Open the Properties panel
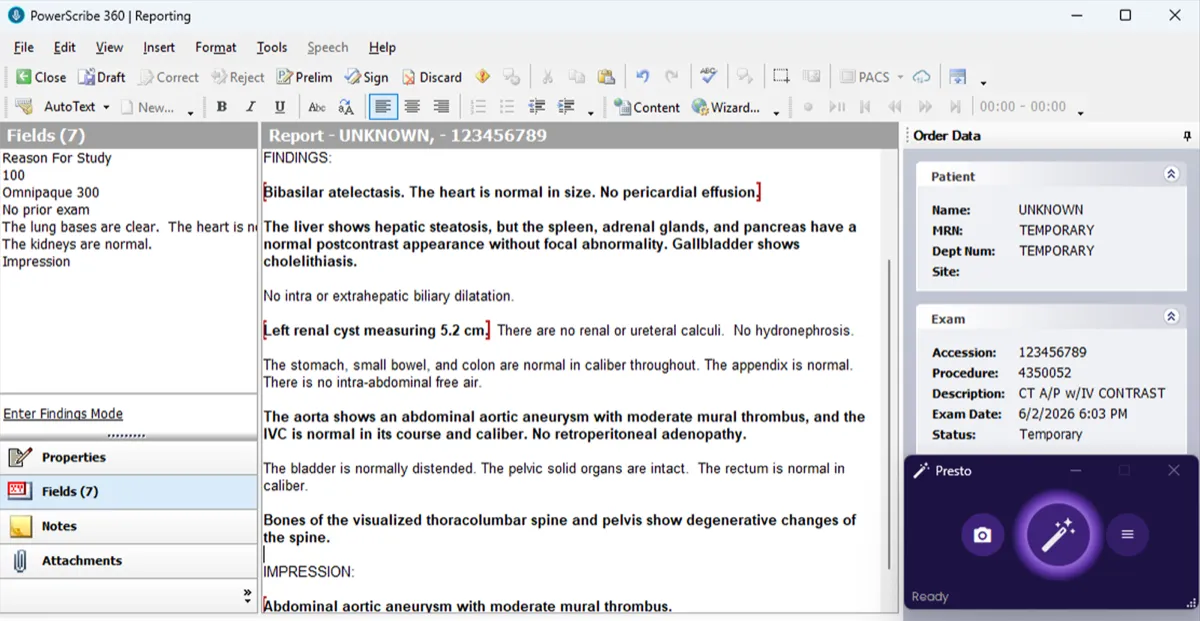 tap(129, 457)
